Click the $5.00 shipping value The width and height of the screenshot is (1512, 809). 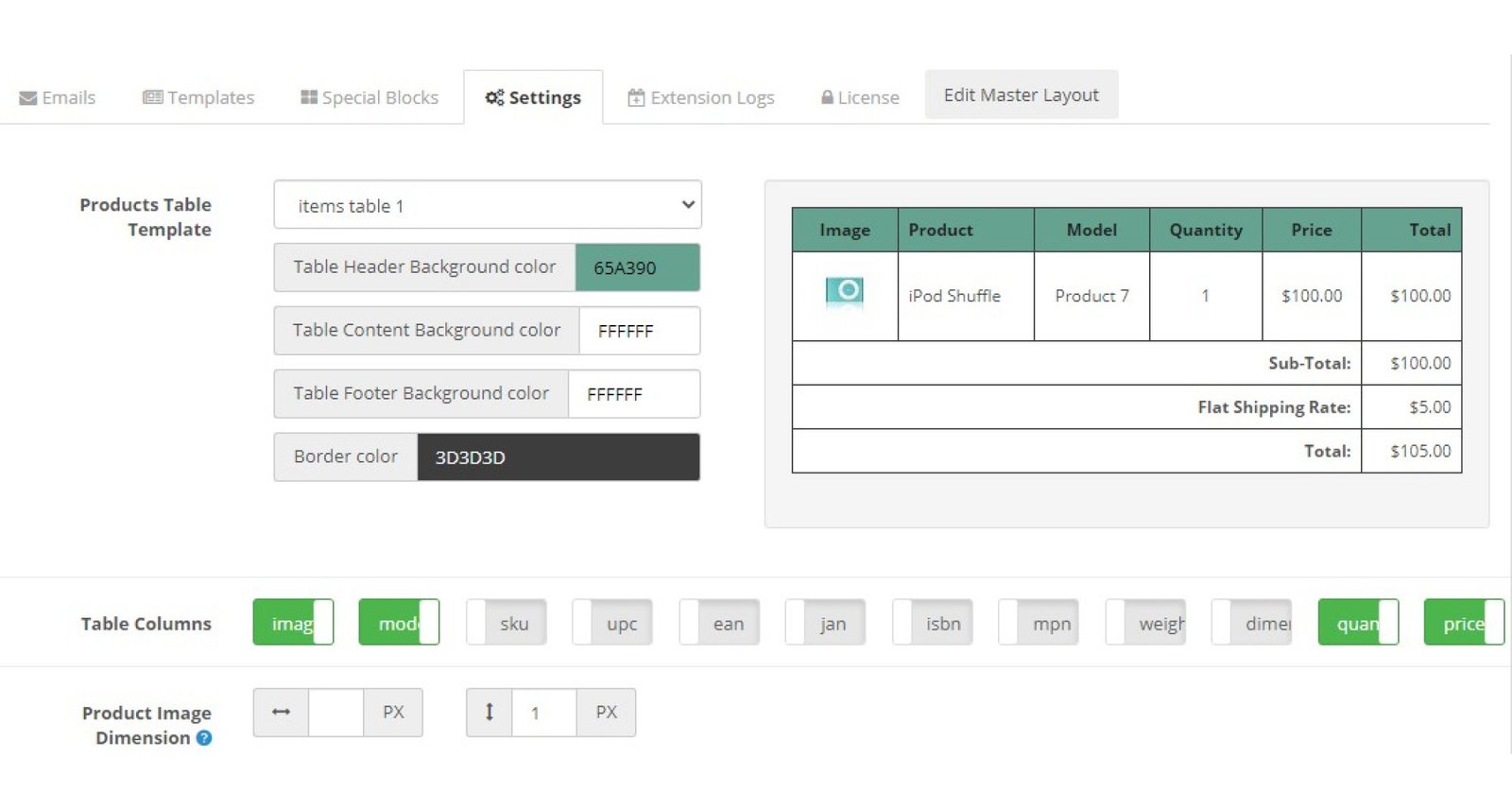pos(1430,407)
